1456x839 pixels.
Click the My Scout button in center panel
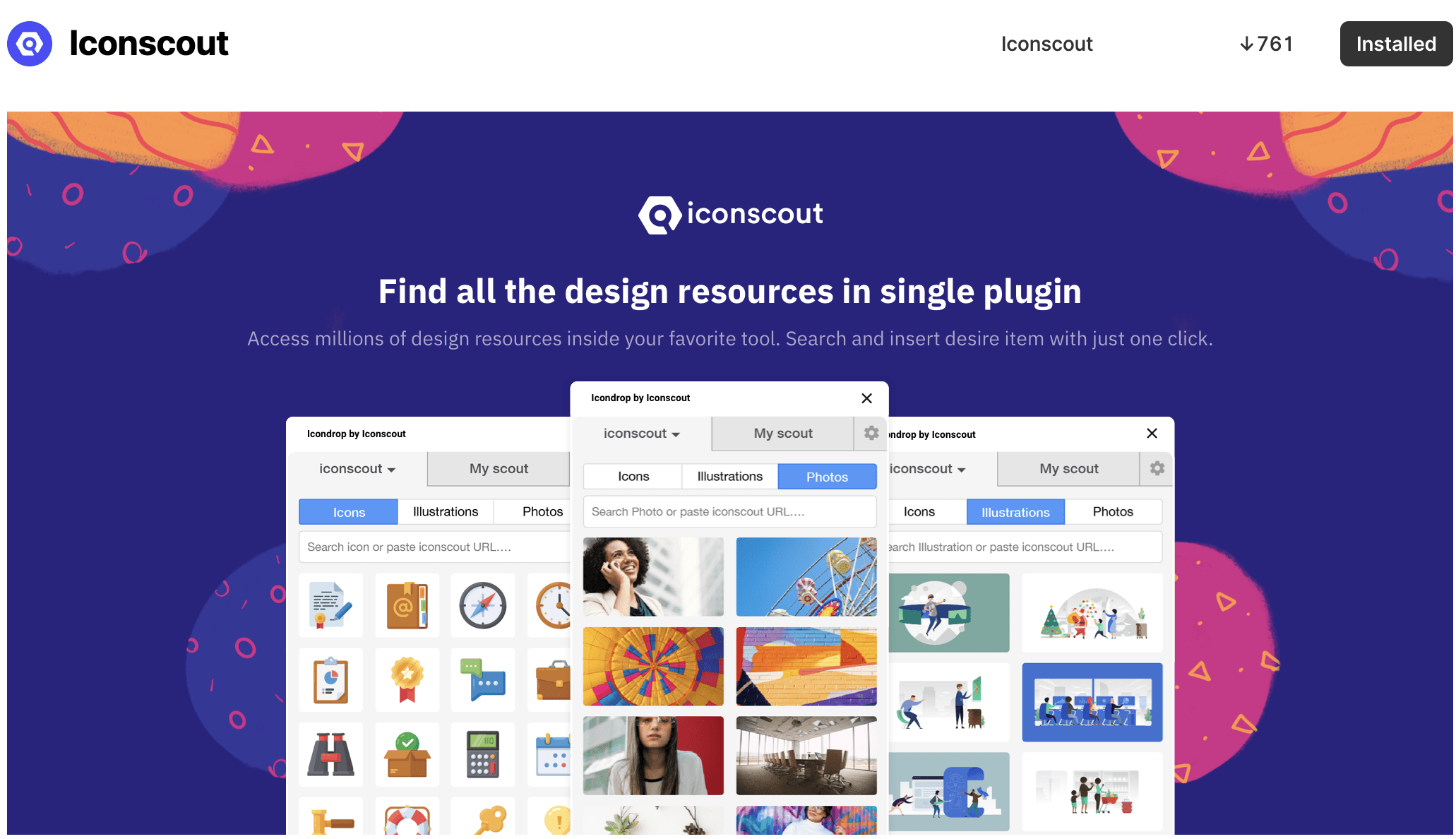(782, 432)
